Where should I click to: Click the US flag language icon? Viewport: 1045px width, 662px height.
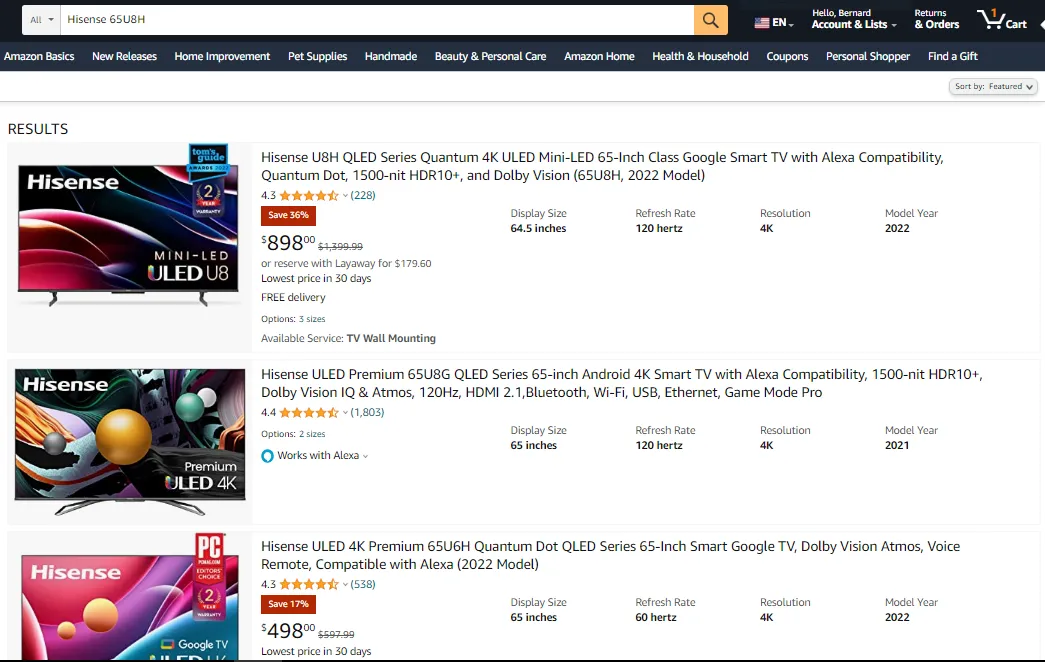pyautogui.click(x=762, y=23)
